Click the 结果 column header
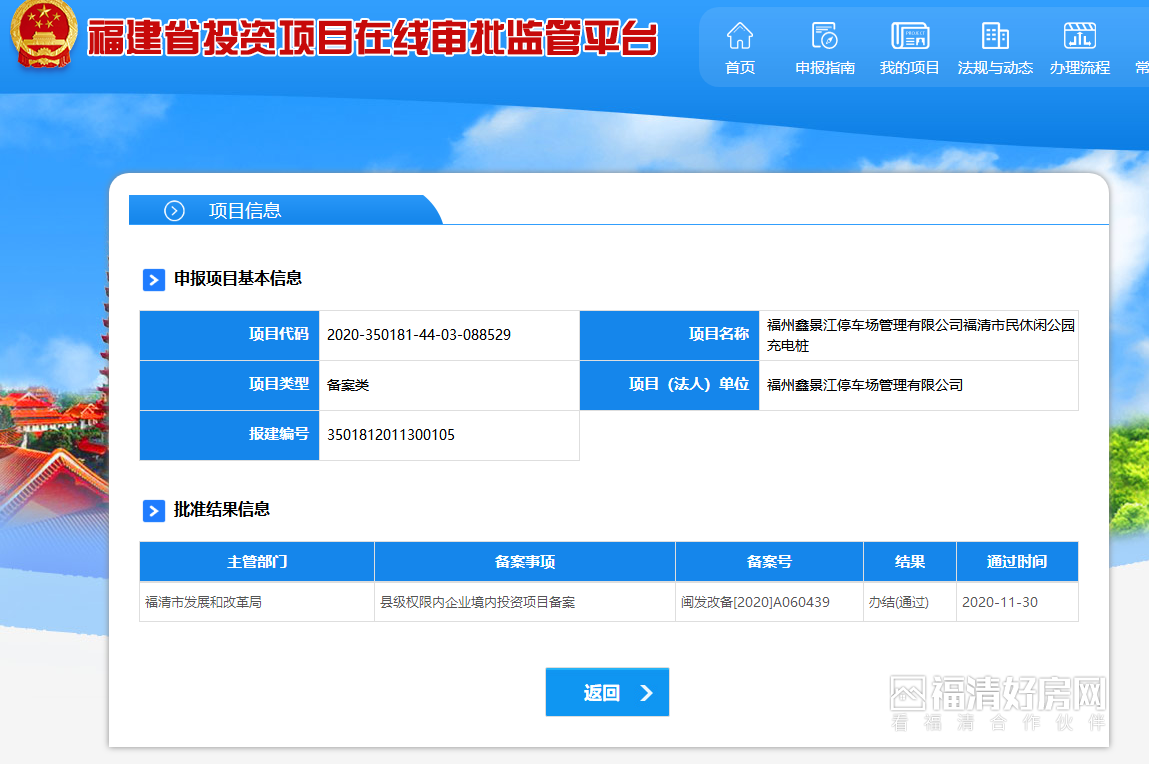Image resolution: width=1149 pixels, height=764 pixels. point(910,561)
